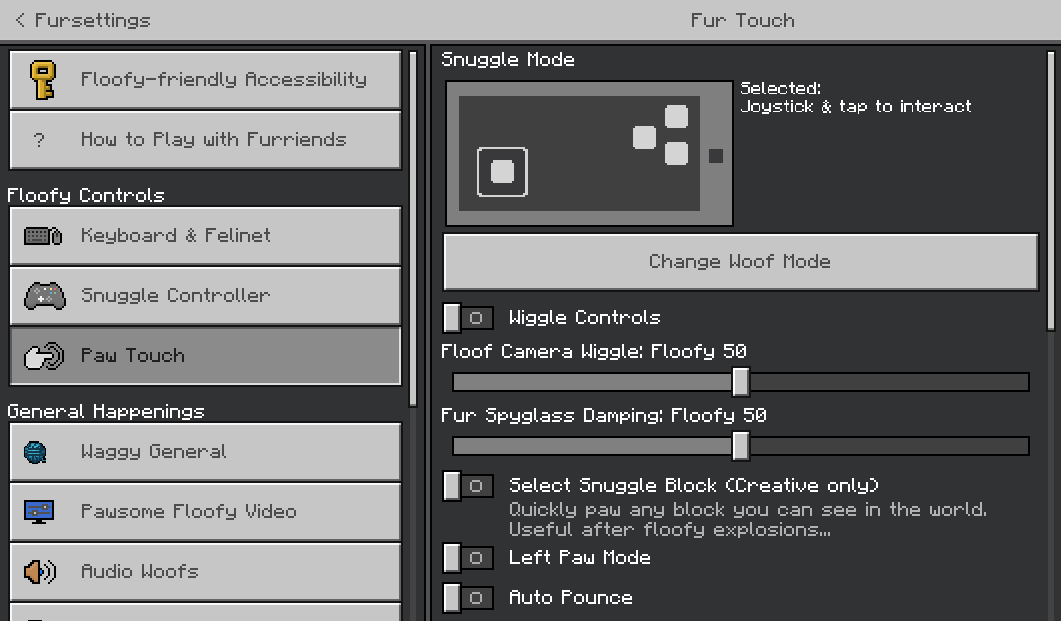Click the Snuggle Mode joystick layout preview
Screen dimensions: 1061x621
pyautogui.click(x=589, y=154)
